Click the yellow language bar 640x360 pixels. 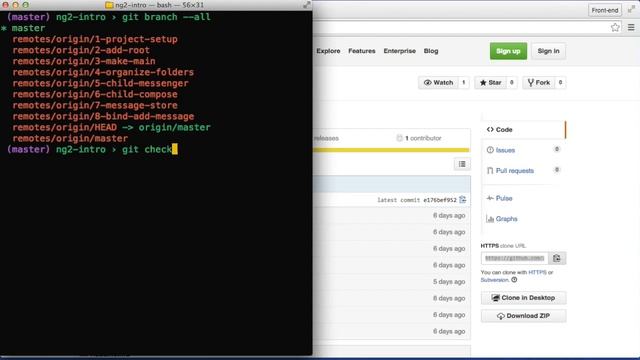point(391,150)
